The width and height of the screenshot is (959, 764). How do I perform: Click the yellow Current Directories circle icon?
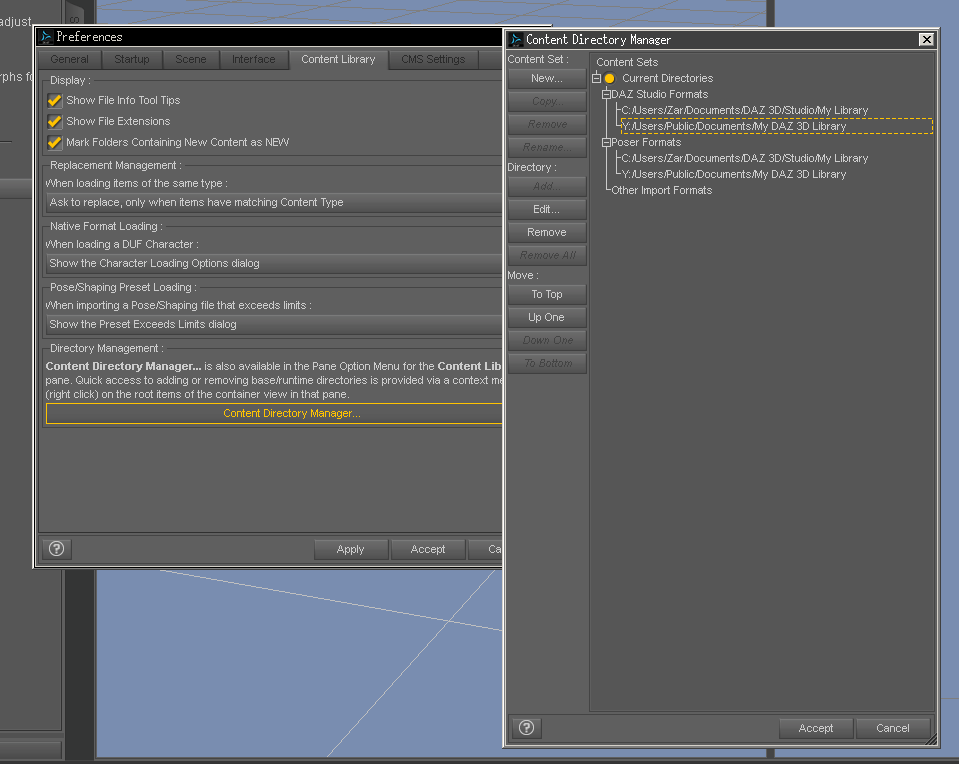609,78
